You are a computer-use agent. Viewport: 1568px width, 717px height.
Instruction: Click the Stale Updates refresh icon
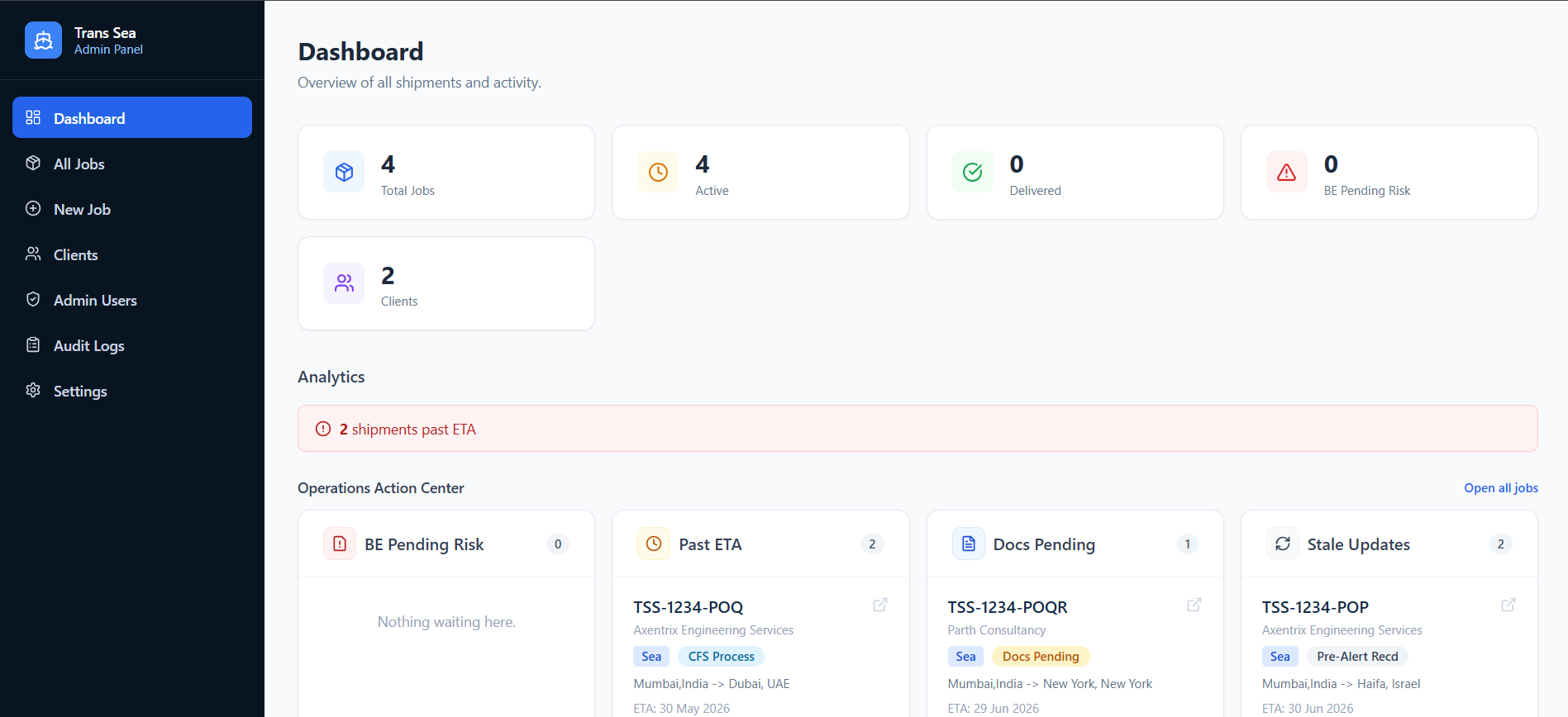pyautogui.click(x=1283, y=544)
